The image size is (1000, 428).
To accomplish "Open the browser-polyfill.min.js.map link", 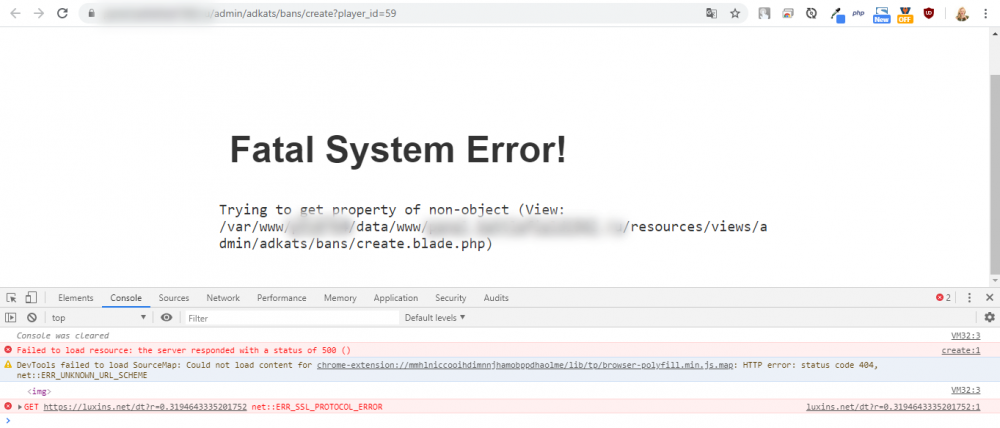I will [x=524, y=365].
